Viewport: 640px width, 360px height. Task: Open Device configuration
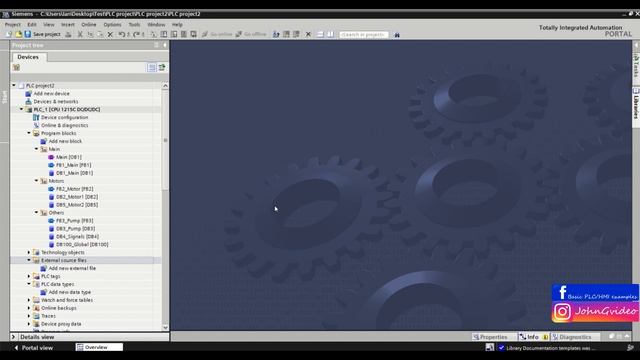[x=64, y=118]
